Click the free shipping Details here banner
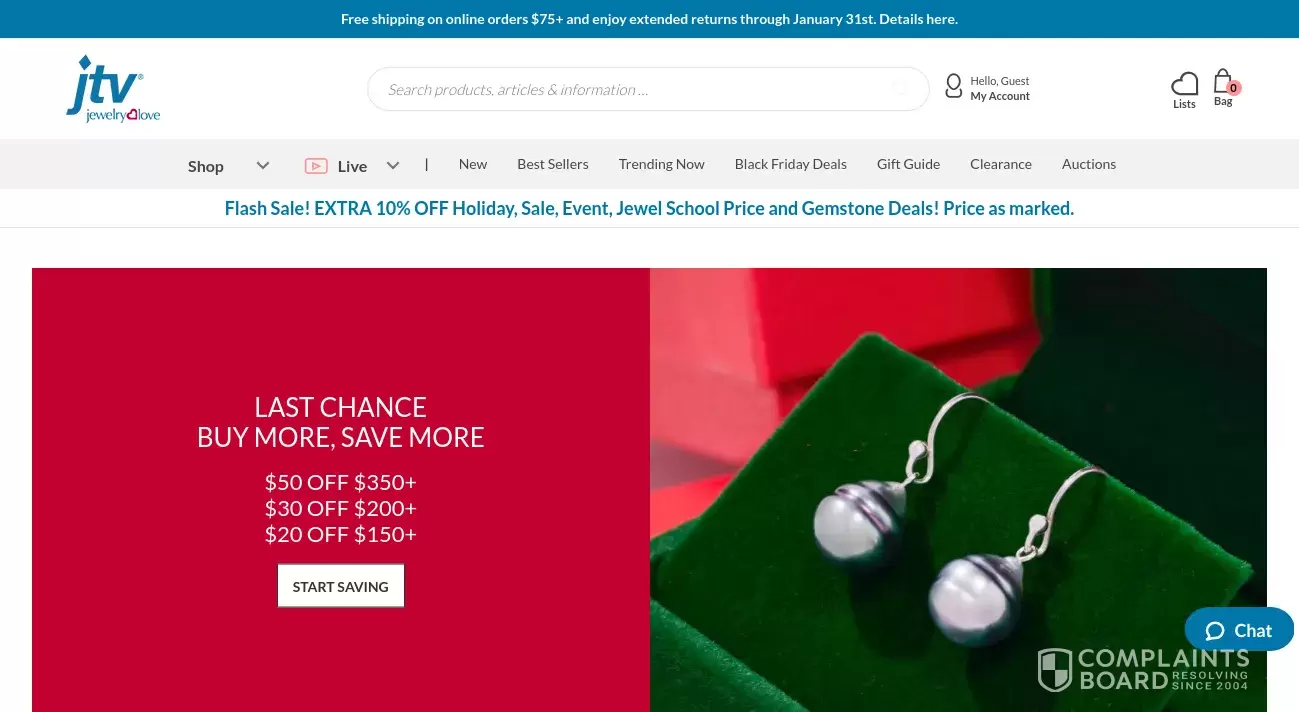This screenshot has width=1299, height=712. [649, 19]
